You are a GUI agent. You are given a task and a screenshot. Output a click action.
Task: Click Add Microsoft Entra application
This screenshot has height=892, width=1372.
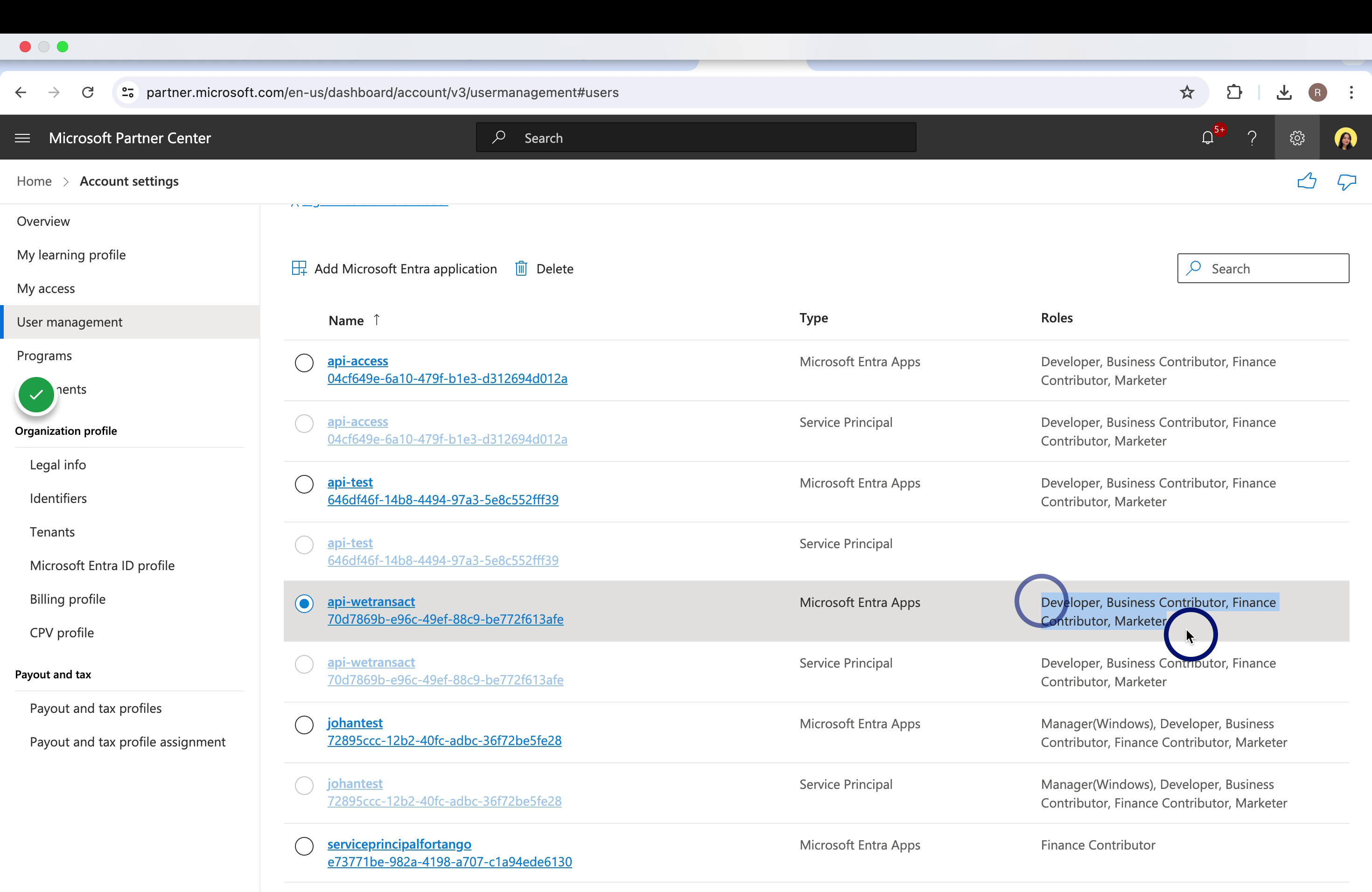(x=394, y=269)
